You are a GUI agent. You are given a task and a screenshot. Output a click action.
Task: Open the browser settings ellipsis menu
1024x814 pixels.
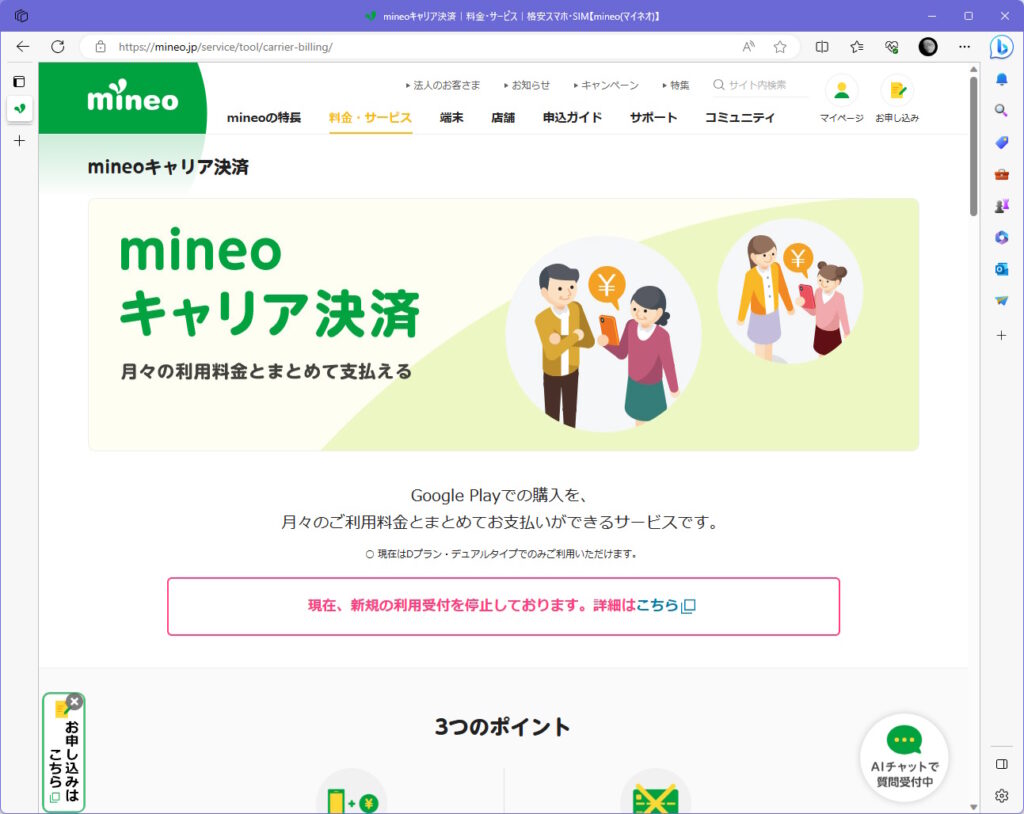pos(964,47)
